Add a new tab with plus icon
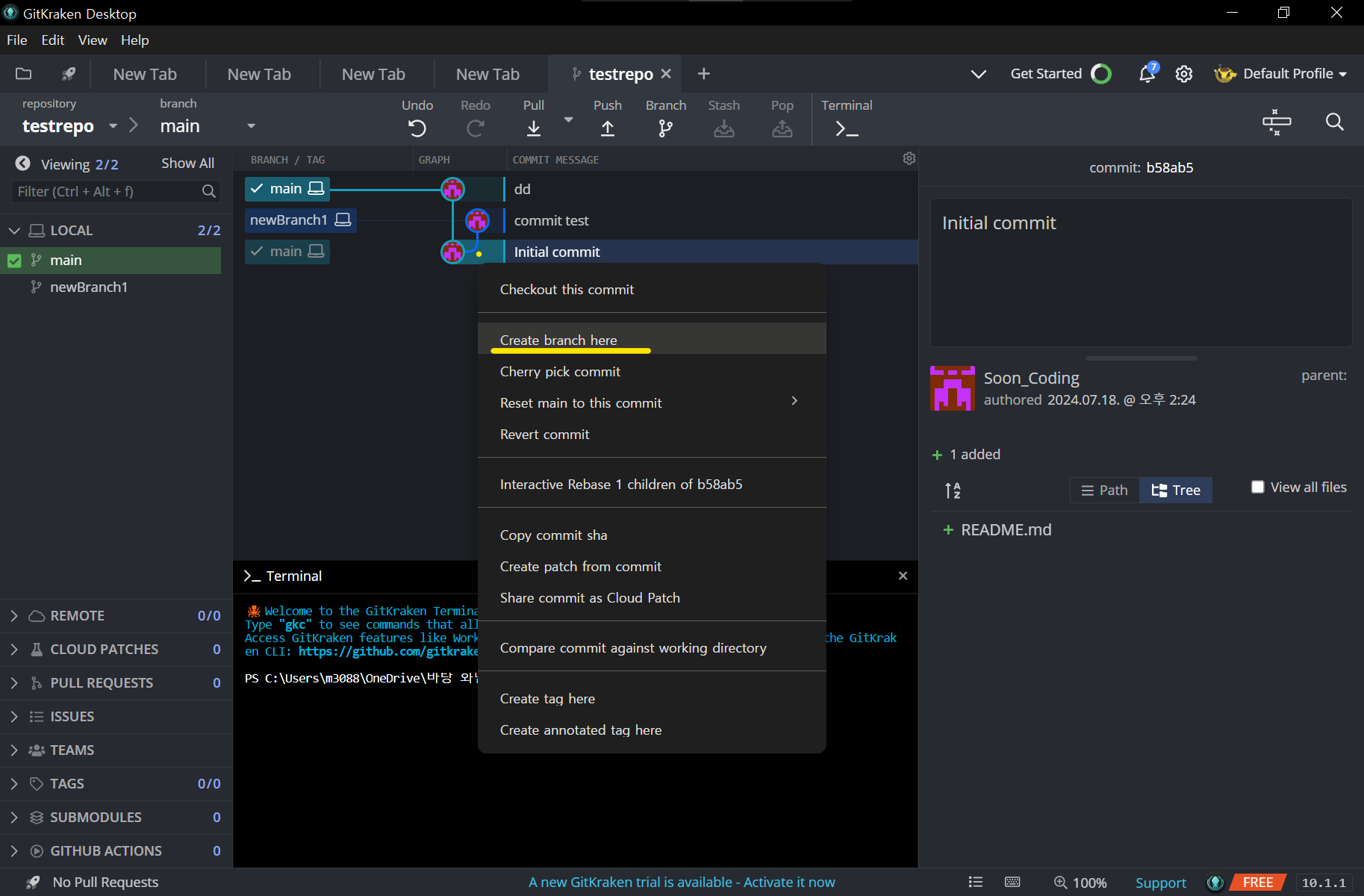This screenshot has height=896, width=1364. [x=703, y=74]
